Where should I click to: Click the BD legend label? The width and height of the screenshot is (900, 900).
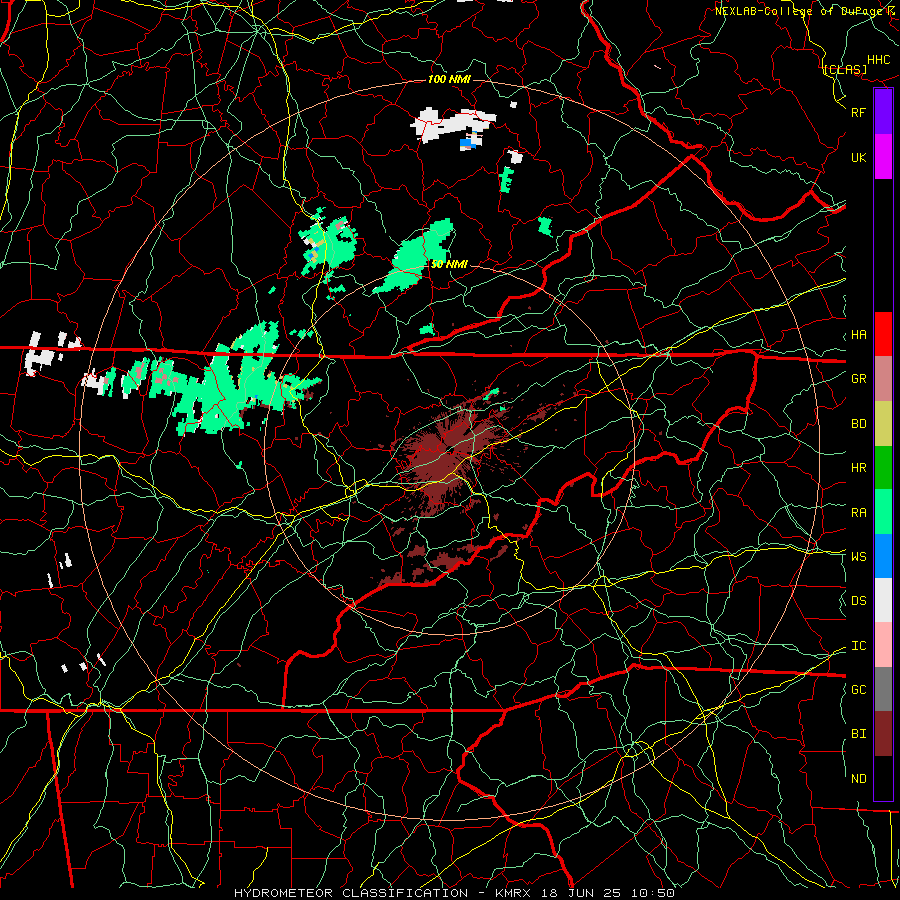(858, 424)
